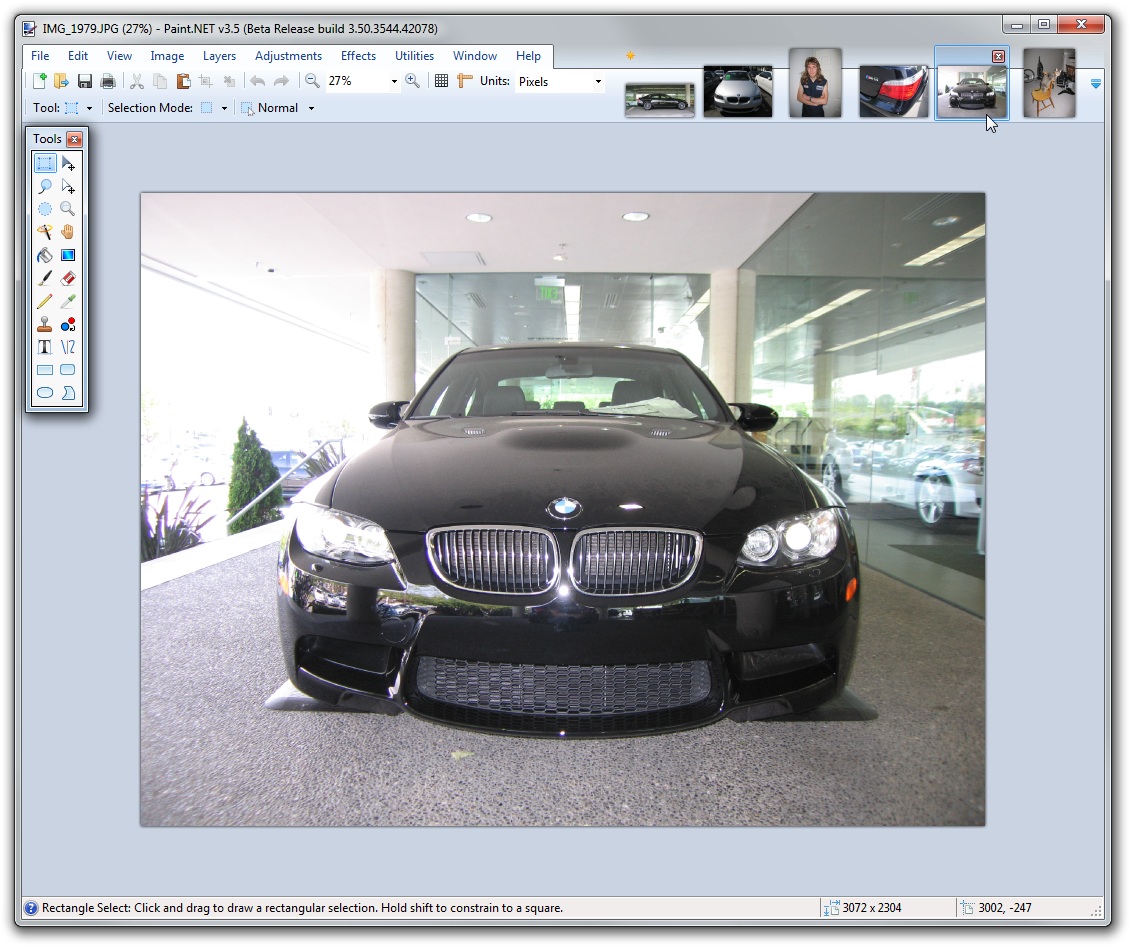
Task: Open the Image menu
Action: click(167, 56)
